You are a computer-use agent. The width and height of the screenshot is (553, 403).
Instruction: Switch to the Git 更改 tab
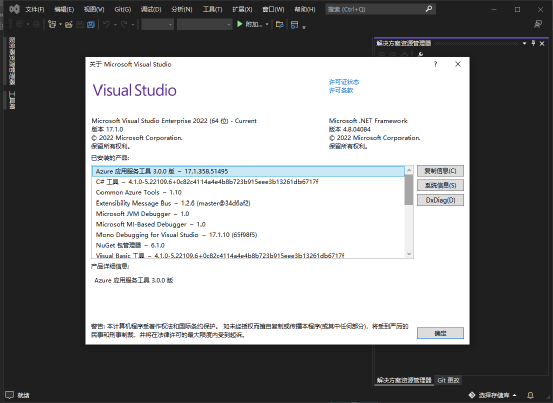[x=449, y=380]
